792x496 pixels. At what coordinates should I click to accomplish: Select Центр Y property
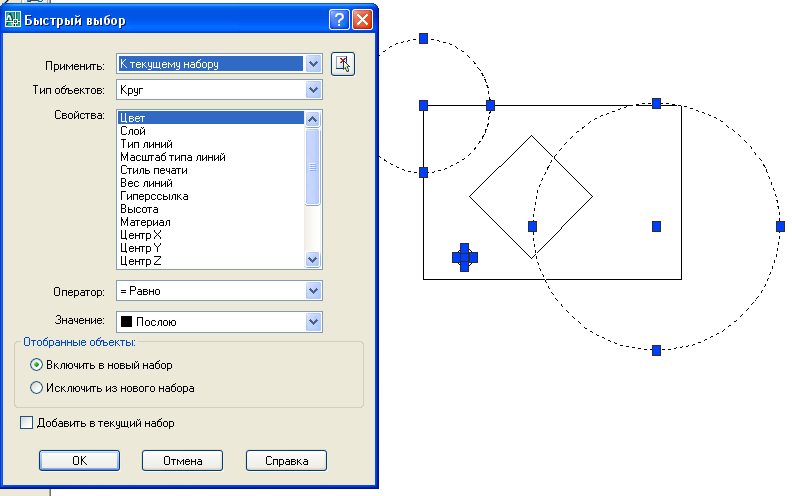[x=211, y=248]
